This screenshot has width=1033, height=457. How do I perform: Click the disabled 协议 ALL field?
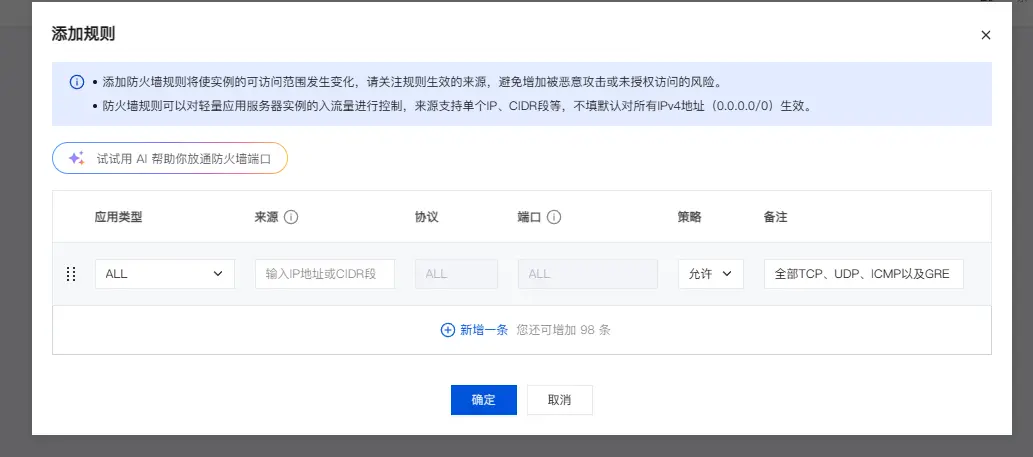pos(456,274)
